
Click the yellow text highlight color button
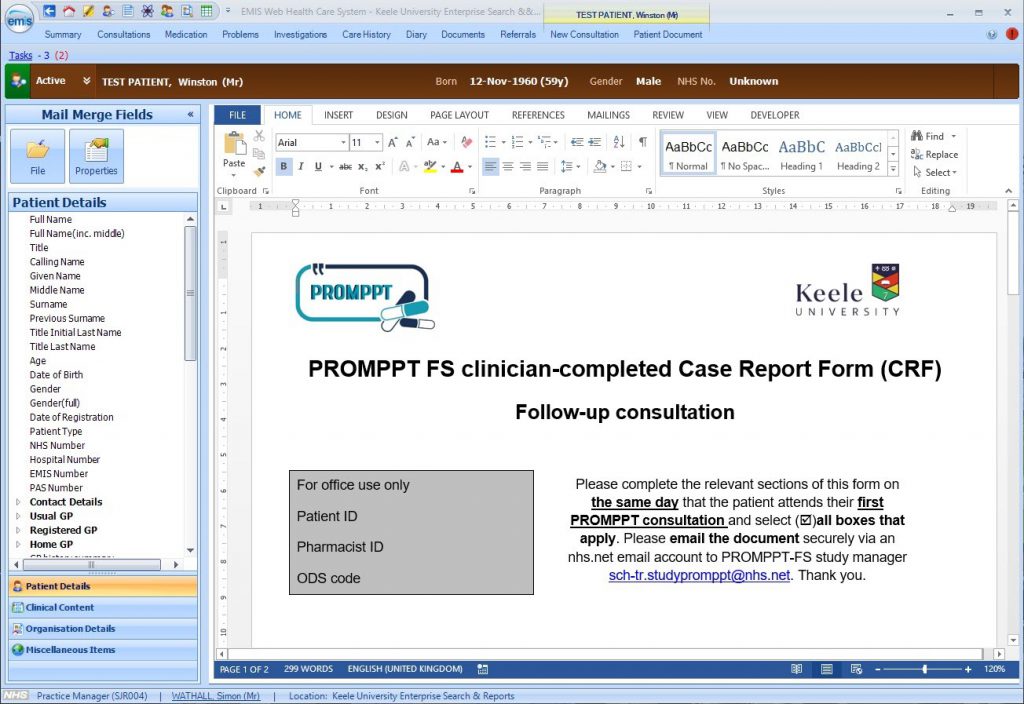pyautogui.click(x=430, y=167)
